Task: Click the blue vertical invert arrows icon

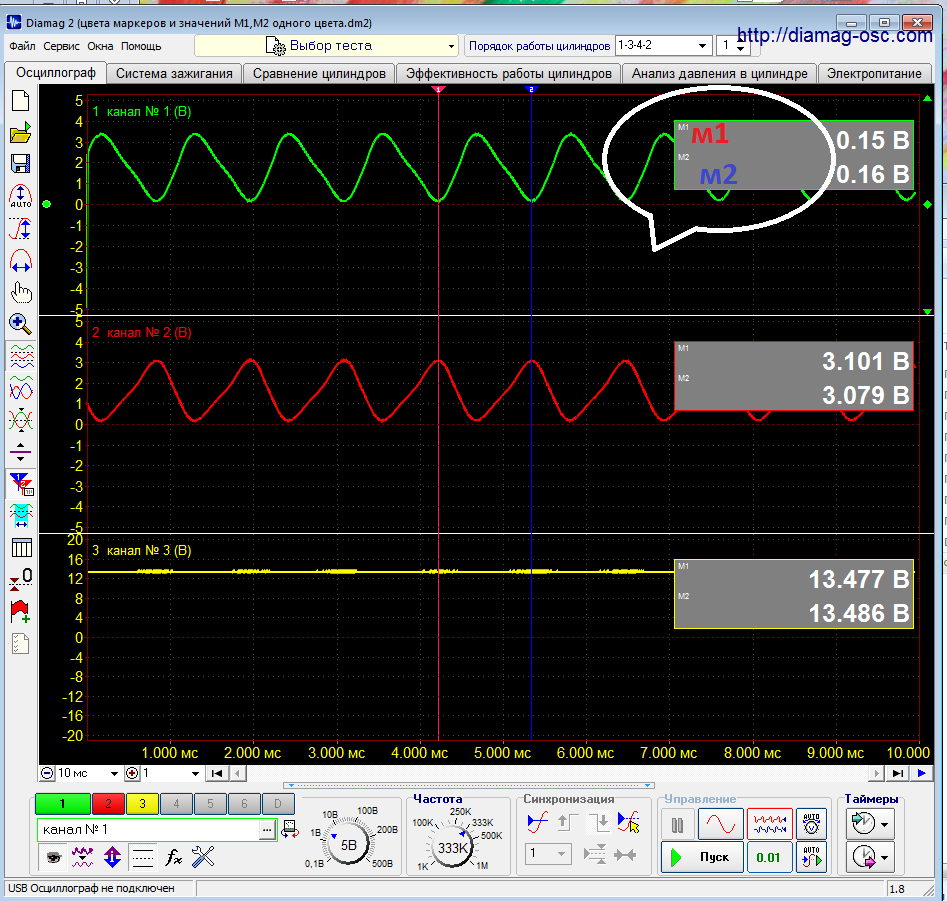Action: (x=112, y=857)
